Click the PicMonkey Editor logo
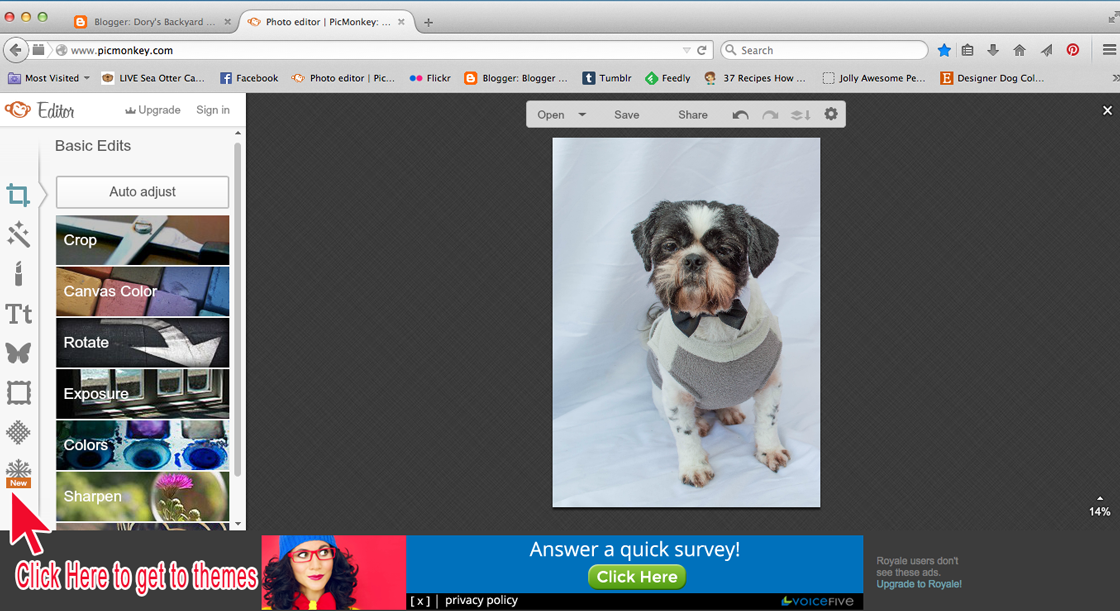Image resolution: width=1120 pixels, height=611 pixels. point(39,111)
